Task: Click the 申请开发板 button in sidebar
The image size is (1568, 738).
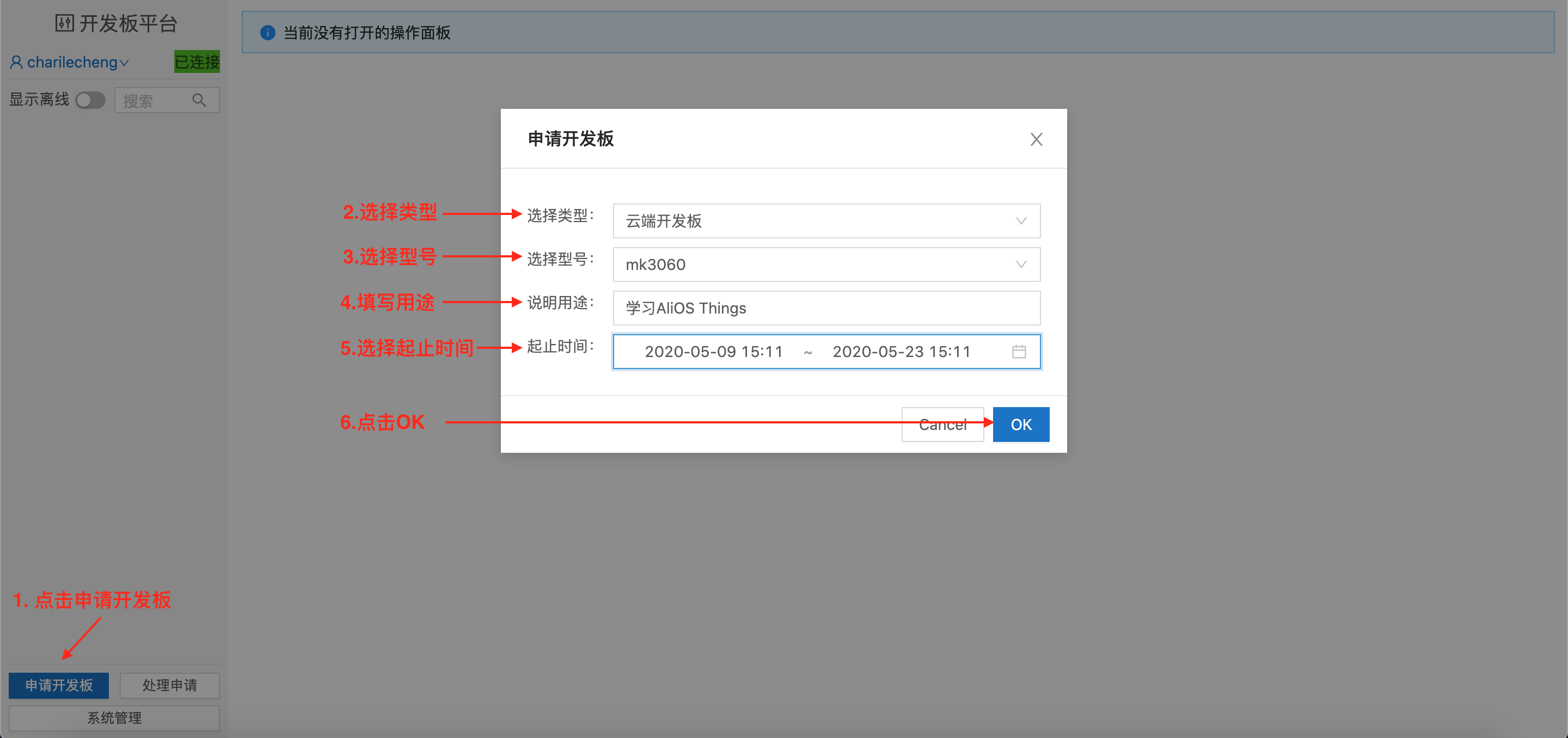Action: point(59,686)
